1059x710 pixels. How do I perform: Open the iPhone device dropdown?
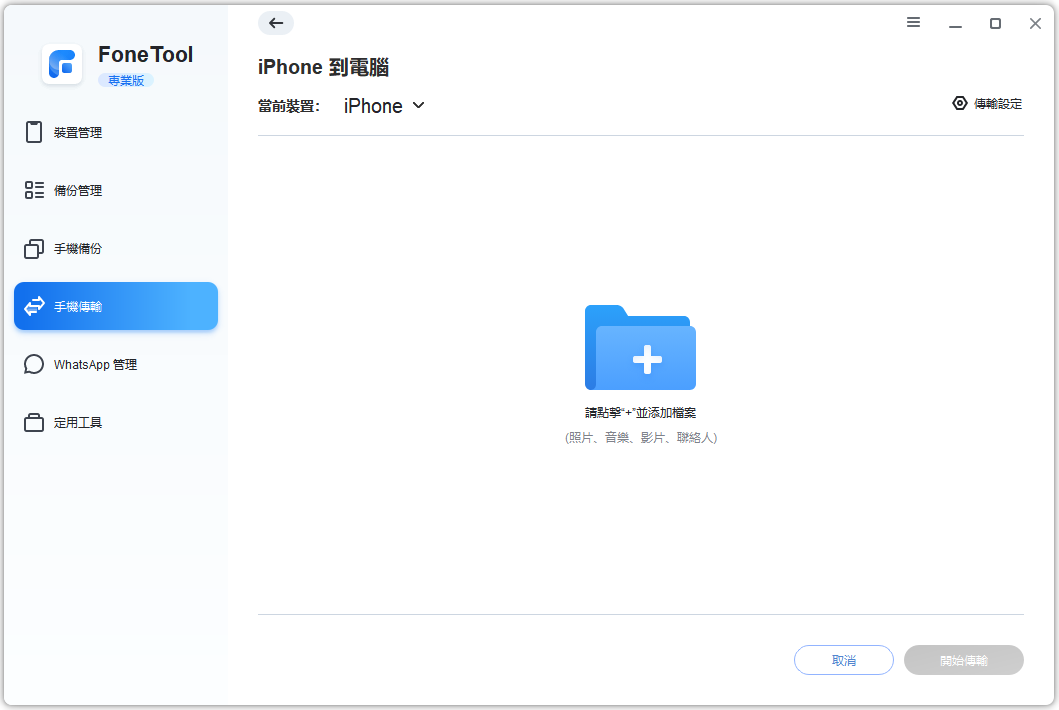point(373,106)
